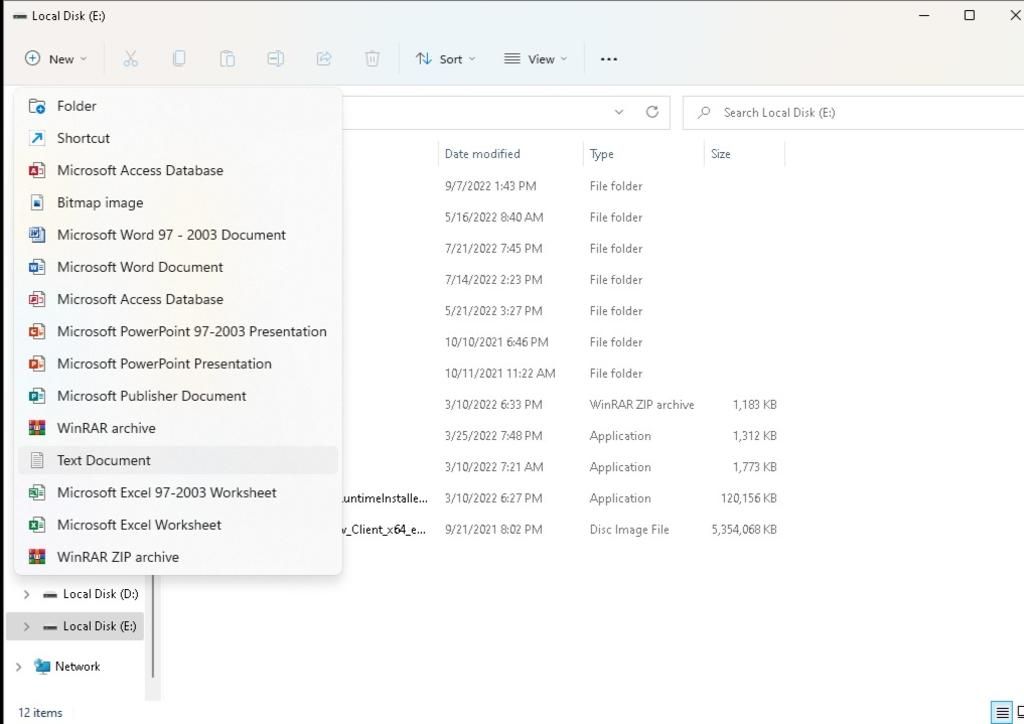The width and height of the screenshot is (1024, 724).
Task: Click the Rename icon in toolbar
Action: point(276,59)
